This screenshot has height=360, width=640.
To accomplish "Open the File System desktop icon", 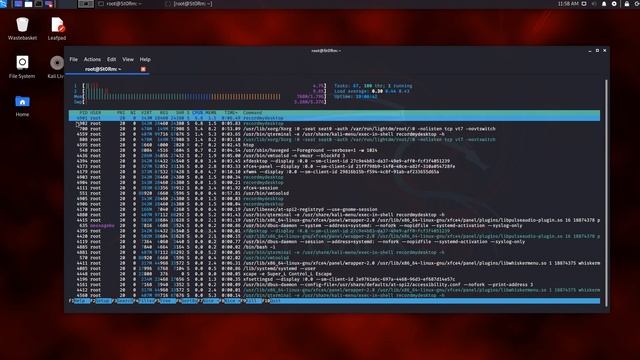I will coord(22,67).
